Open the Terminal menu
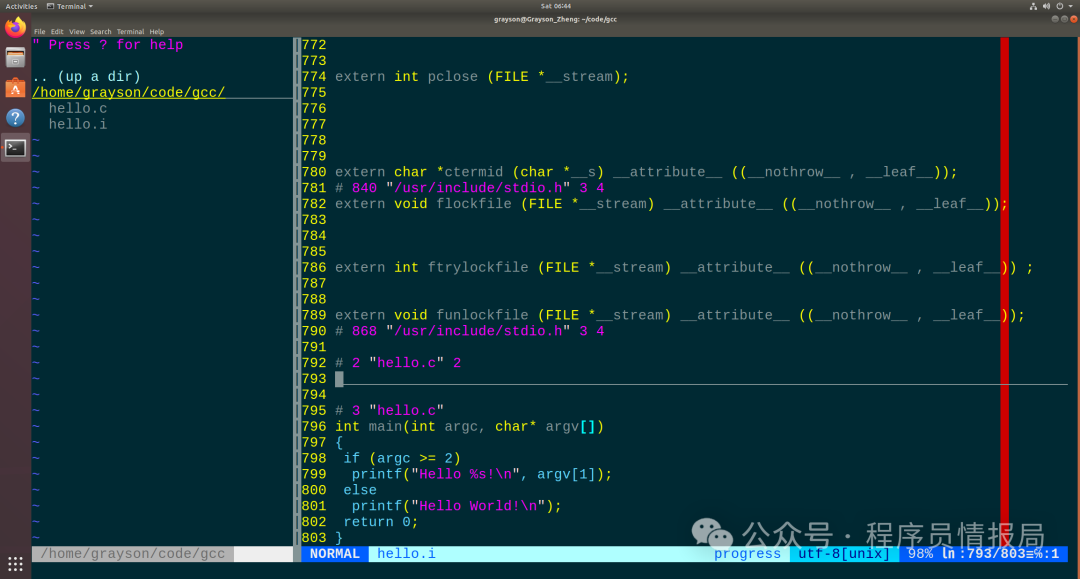Viewport: 1080px width, 579px height. pyautogui.click(x=130, y=32)
